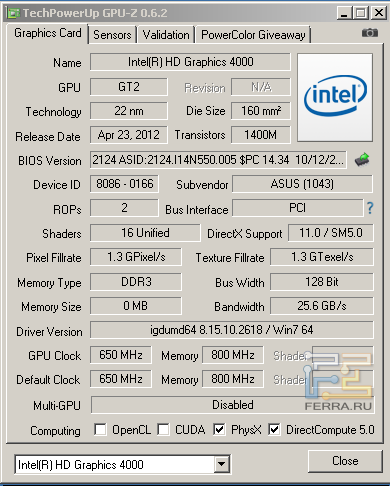The height and width of the screenshot is (486, 390).
Task: Click the Die Size value 160 mm²
Action: coord(261,111)
